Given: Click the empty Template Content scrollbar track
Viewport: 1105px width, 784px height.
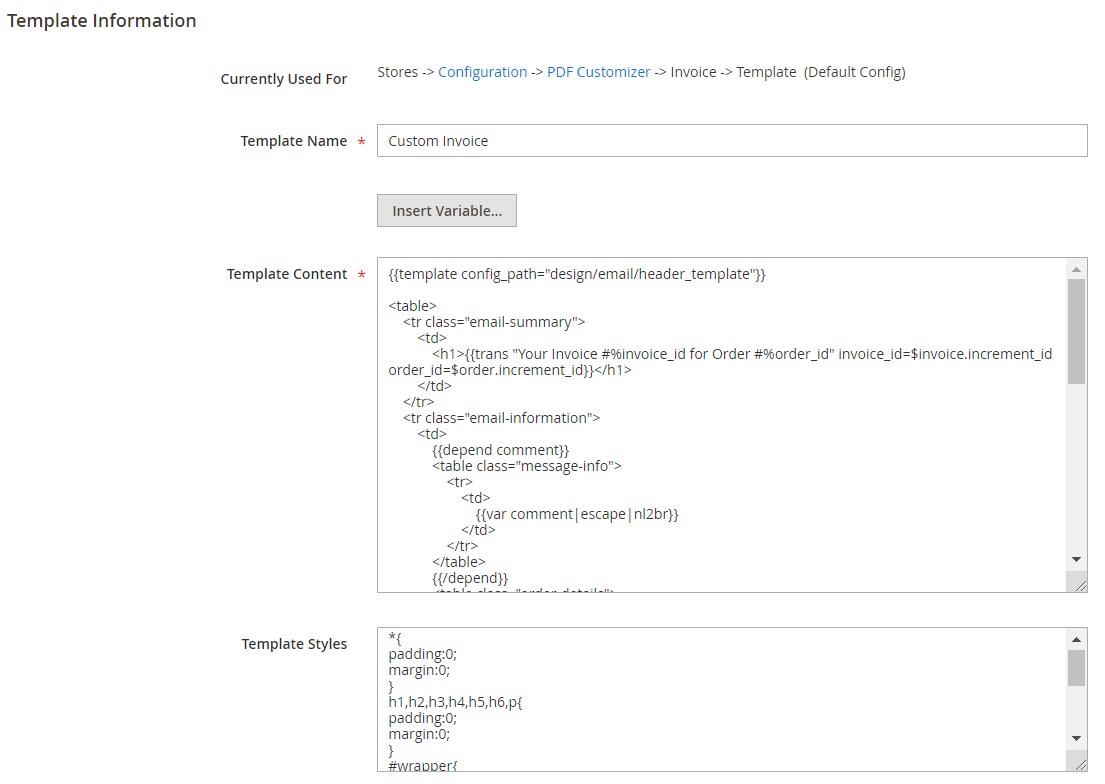Looking at the screenshot, I should (x=1076, y=470).
